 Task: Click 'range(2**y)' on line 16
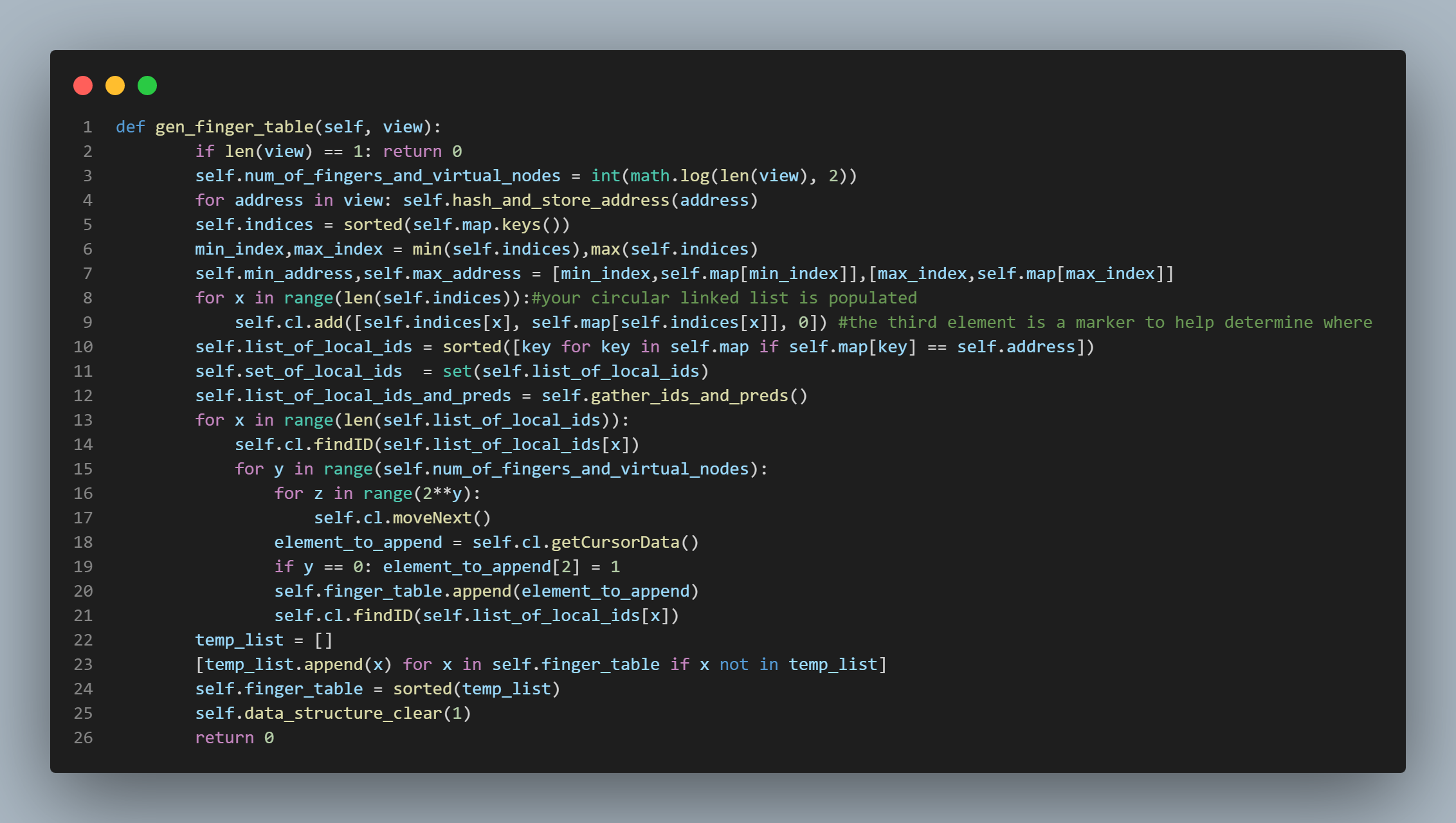pyautogui.click(x=417, y=493)
